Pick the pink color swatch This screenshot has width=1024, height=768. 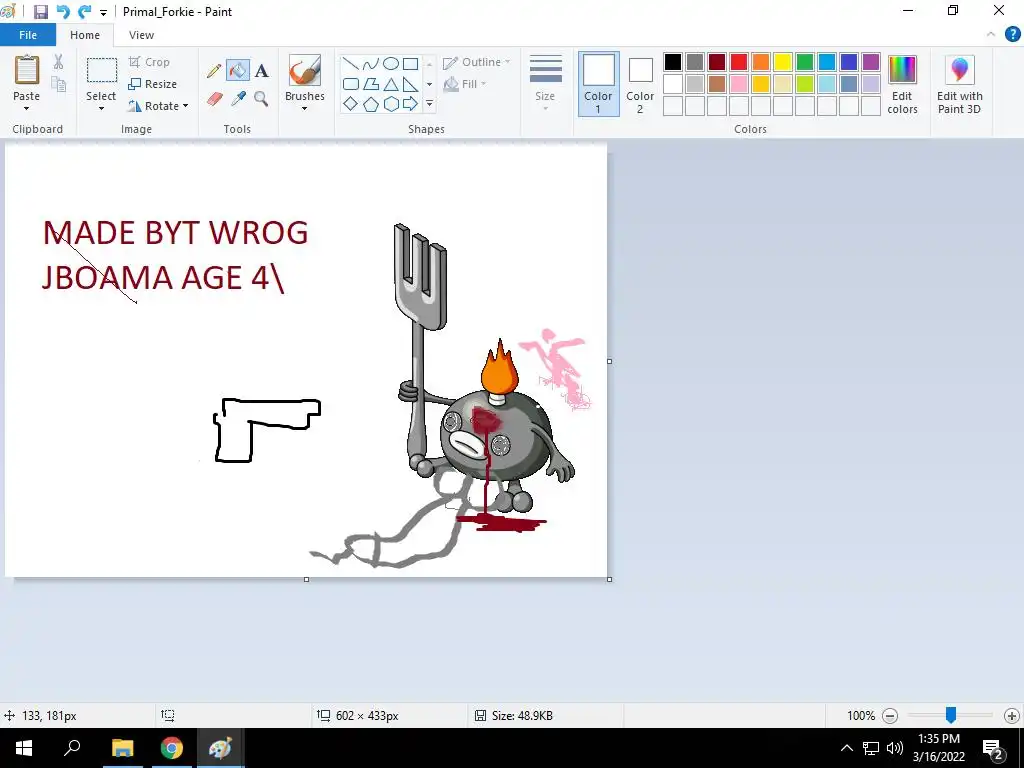click(739, 84)
